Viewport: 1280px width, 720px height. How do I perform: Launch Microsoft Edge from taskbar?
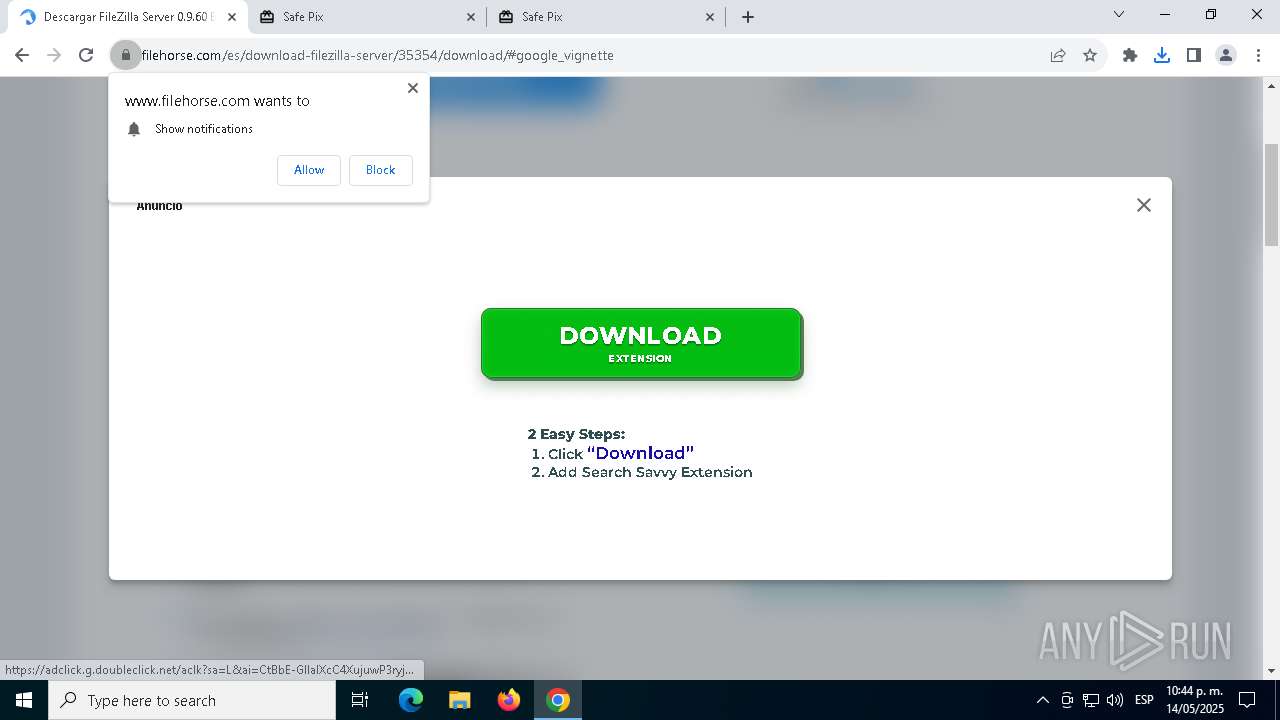tap(411, 700)
